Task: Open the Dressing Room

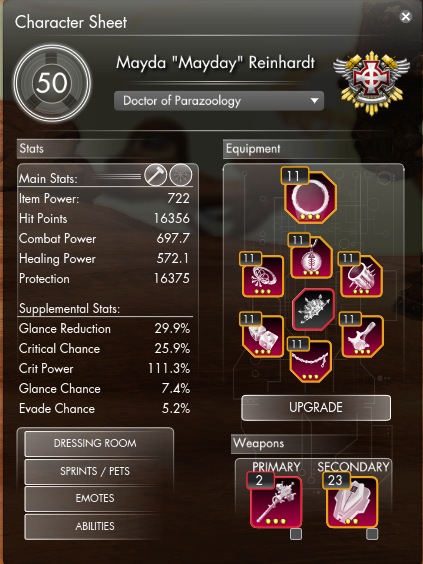Action: (x=95, y=443)
